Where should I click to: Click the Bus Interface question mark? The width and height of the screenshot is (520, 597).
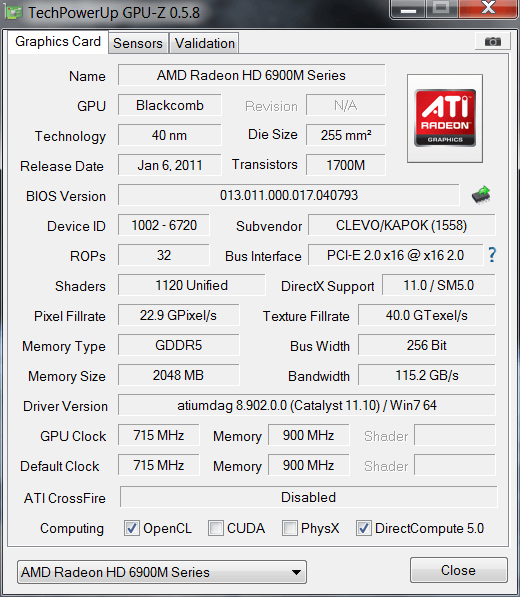[492, 255]
